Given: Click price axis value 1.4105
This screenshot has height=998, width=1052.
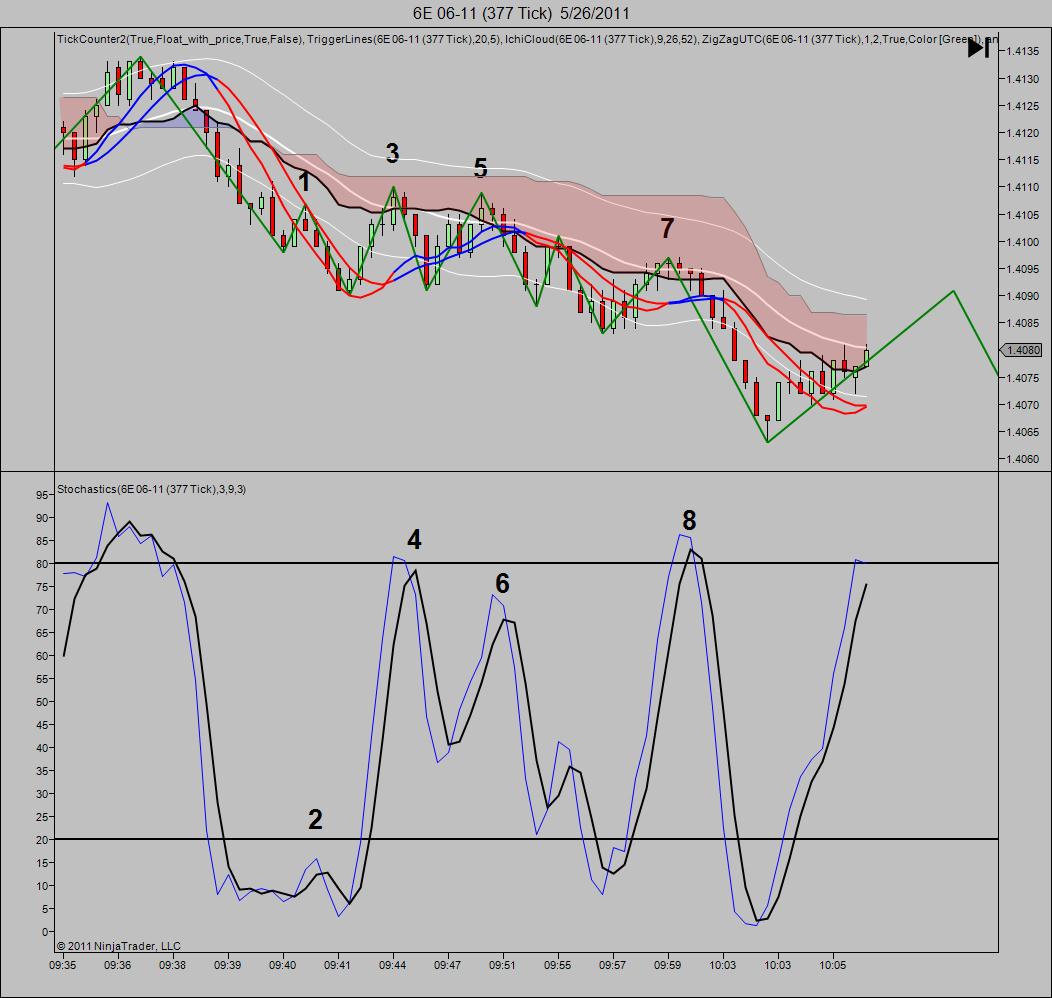Looking at the screenshot, I should pos(1023,215).
